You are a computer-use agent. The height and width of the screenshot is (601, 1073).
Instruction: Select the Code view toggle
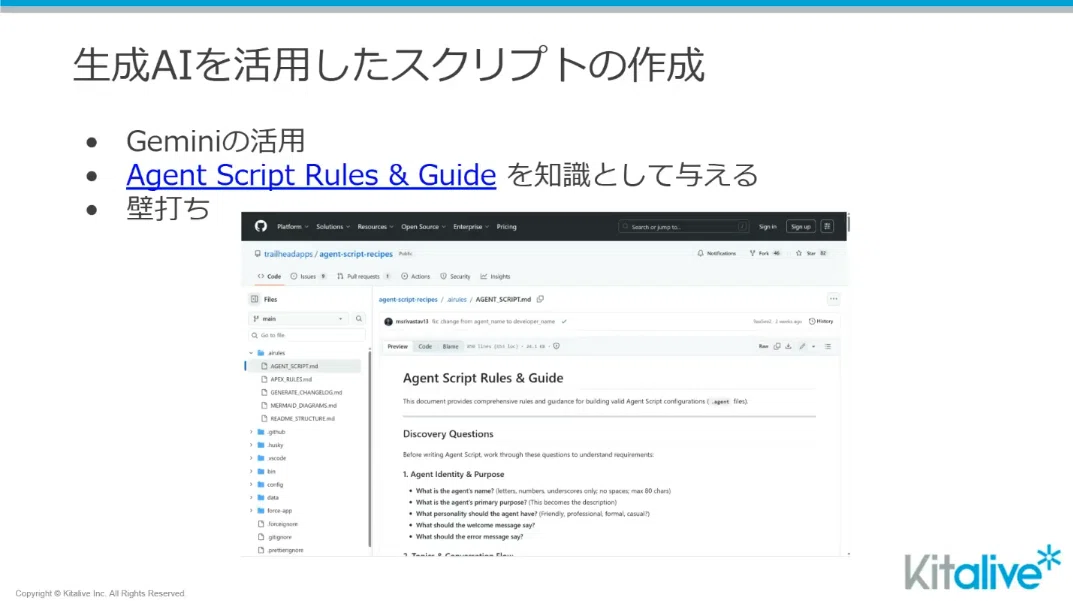click(x=425, y=346)
